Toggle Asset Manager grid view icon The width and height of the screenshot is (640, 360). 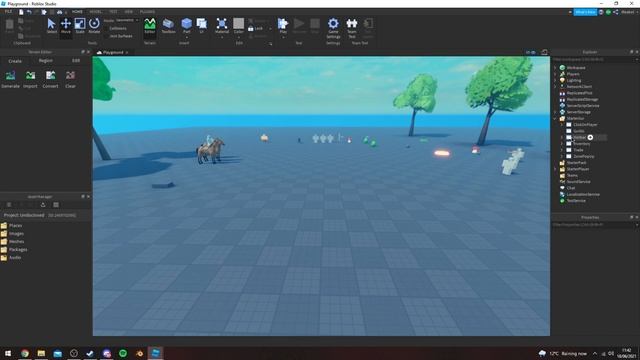click(56, 205)
